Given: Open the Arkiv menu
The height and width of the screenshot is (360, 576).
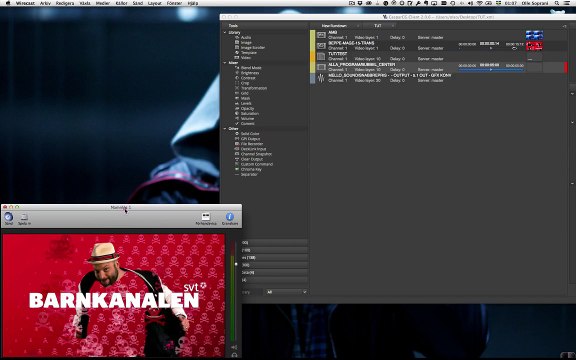Looking at the screenshot, I should [46, 3].
